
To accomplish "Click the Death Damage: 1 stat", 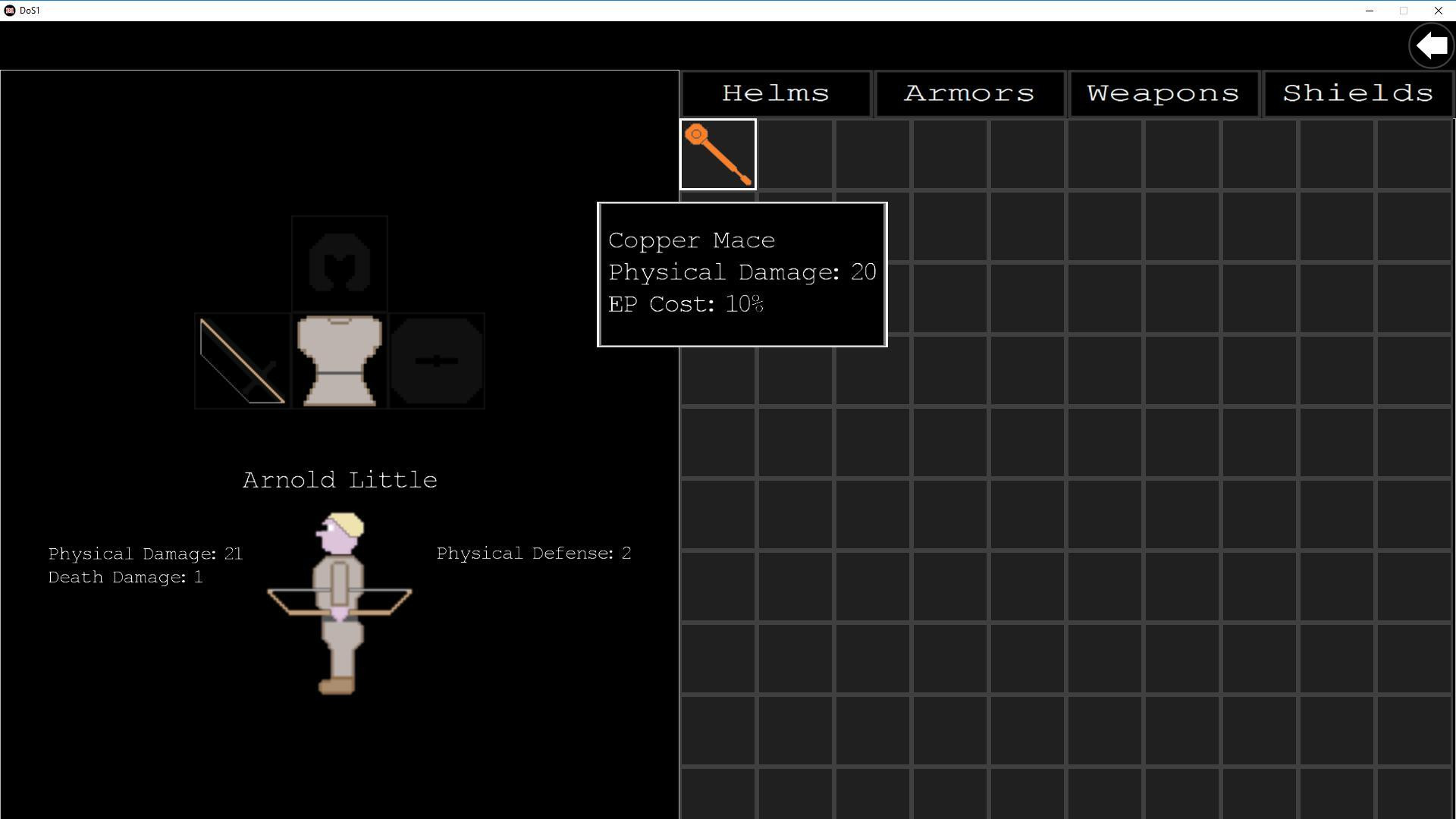I will click(126, 578).
